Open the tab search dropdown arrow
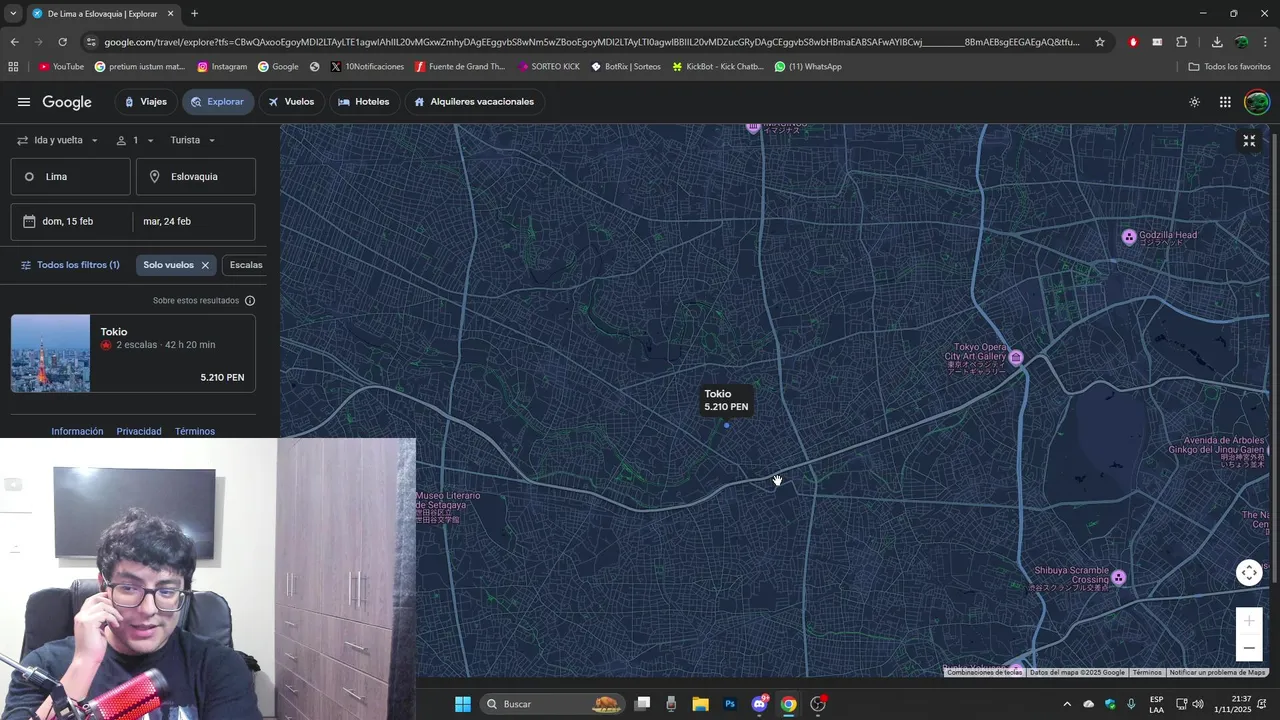Image resolution: width=1280 pixels, height=720 pixels. coord(13,14)
